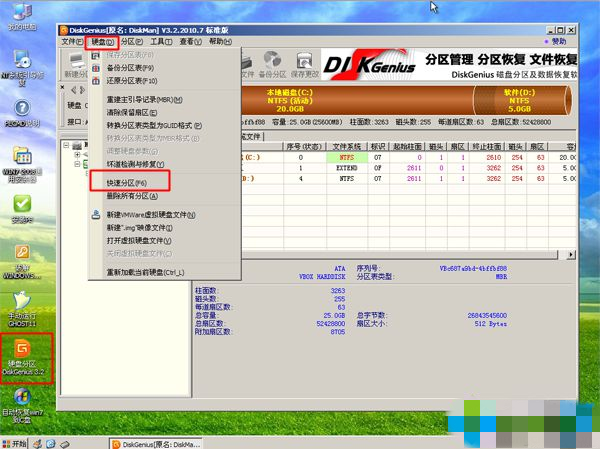Click the first quick launch icon
The height and width of the screenshot is (449, 600).
pos(37,444)
